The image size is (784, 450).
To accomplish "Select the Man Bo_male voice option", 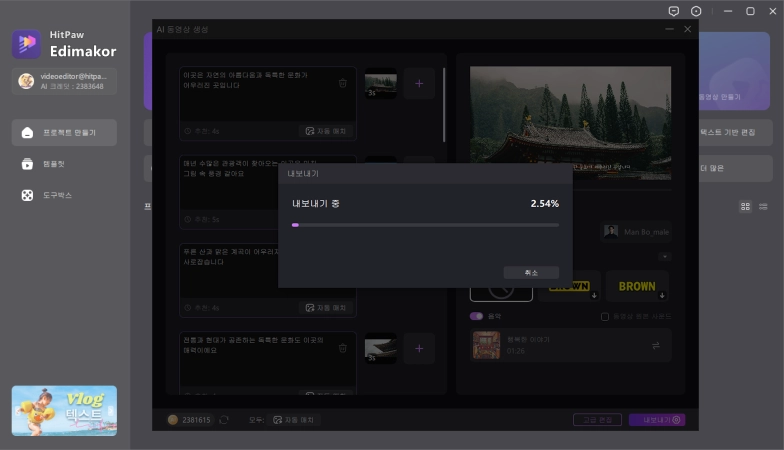I will pos(636,232).
